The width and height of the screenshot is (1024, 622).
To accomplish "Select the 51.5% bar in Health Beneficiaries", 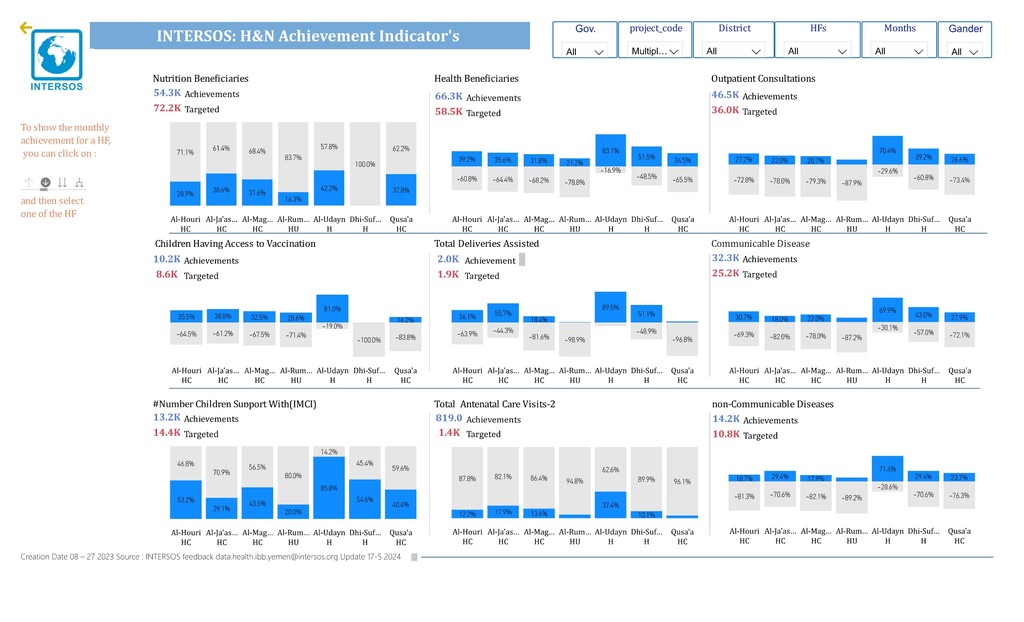I will pos(647,157).
